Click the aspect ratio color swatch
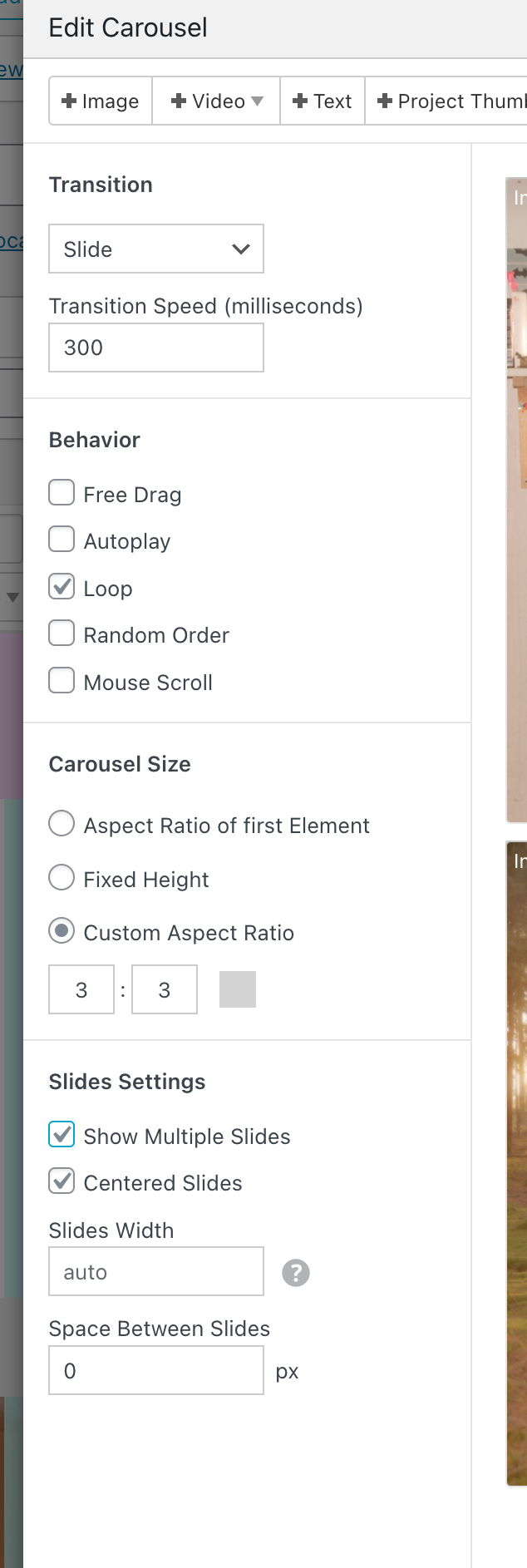This screenshot has width=527, height=1568. tap(238, 989)
